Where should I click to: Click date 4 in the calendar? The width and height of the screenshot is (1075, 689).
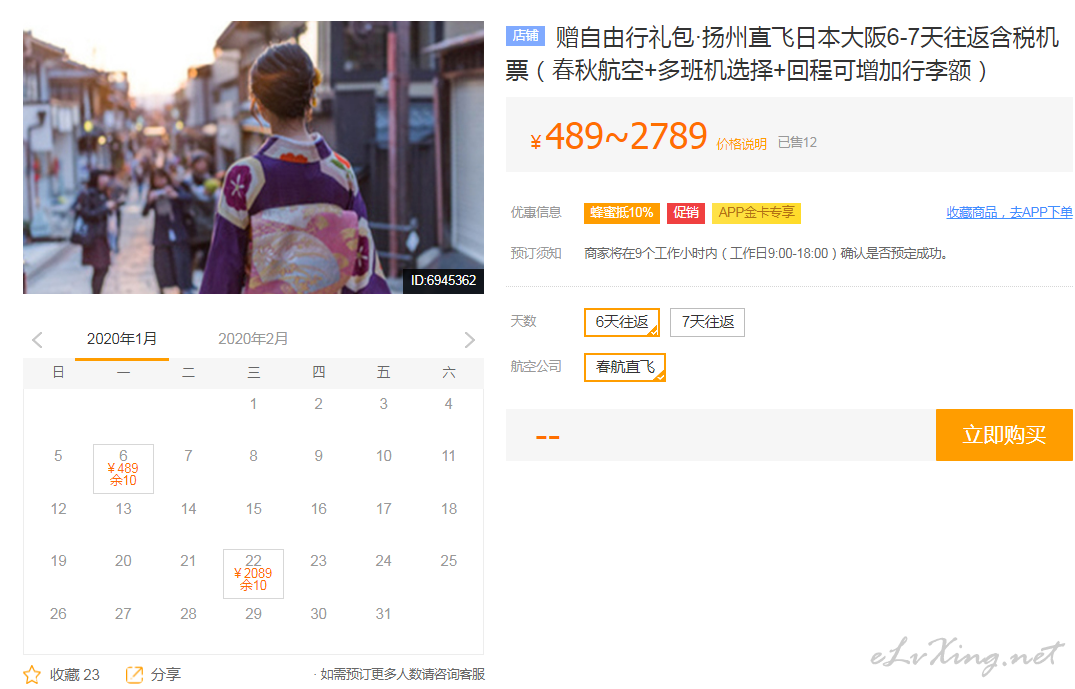448,404
